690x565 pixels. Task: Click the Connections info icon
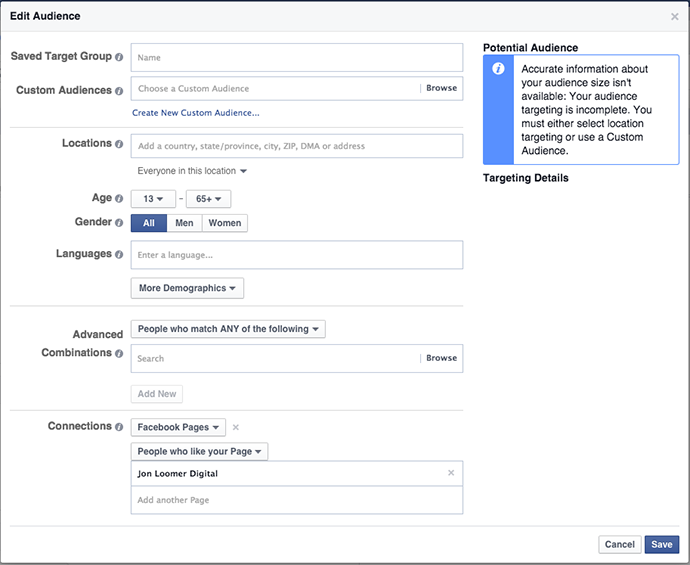120,427
